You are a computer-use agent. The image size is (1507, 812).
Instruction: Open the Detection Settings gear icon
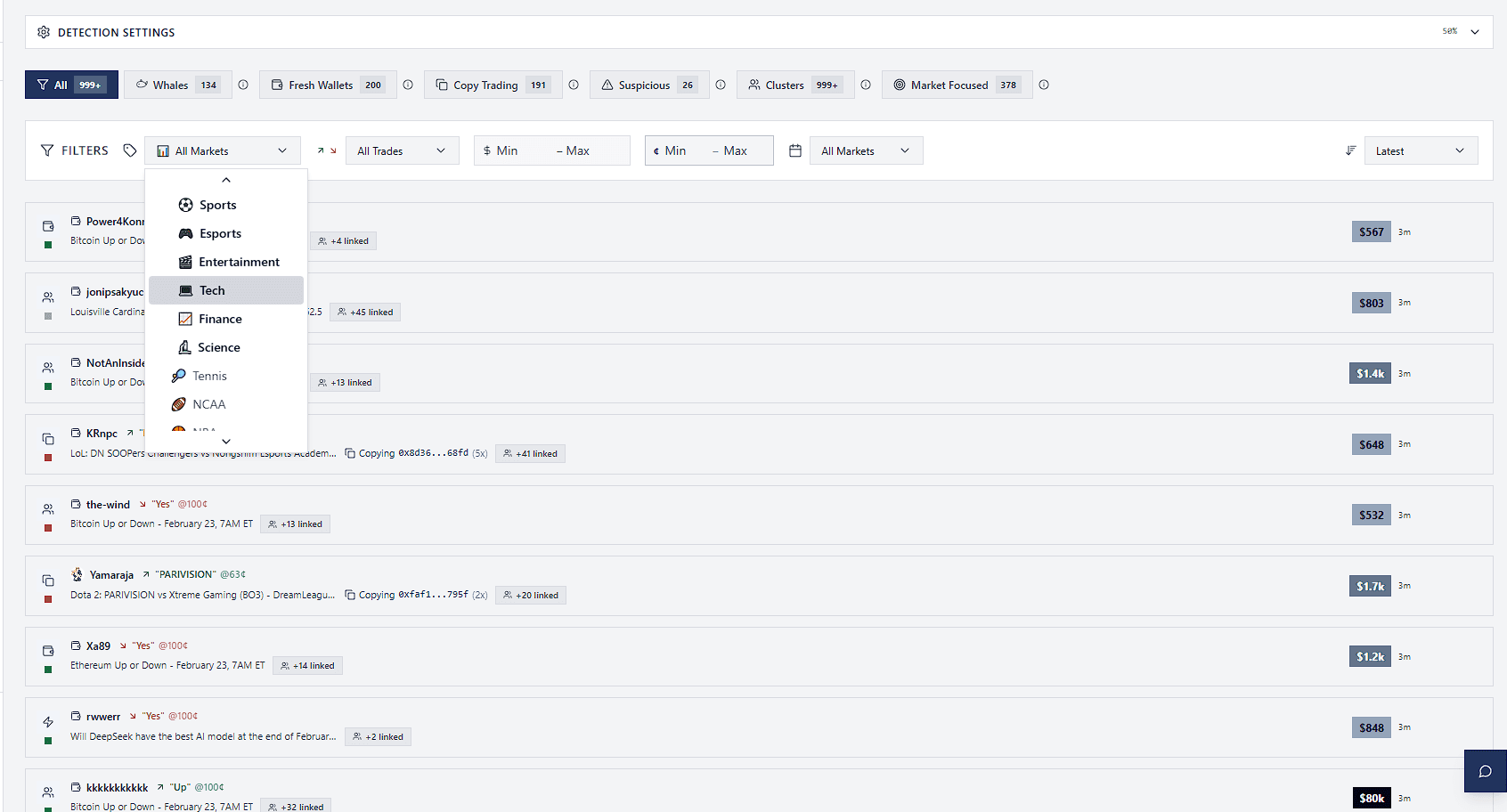pyautogui.click(x=44, y=32)
